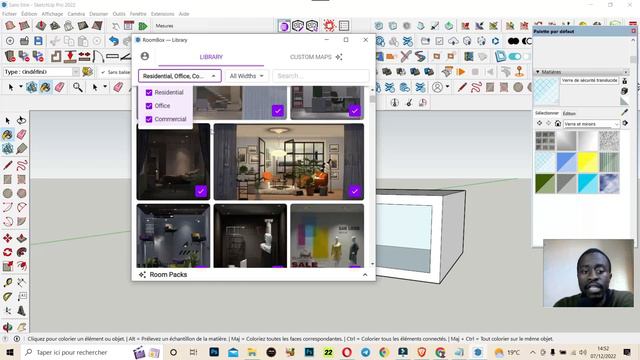Click the orange play animation icon
Screen dimensions: 640x360
461,72
